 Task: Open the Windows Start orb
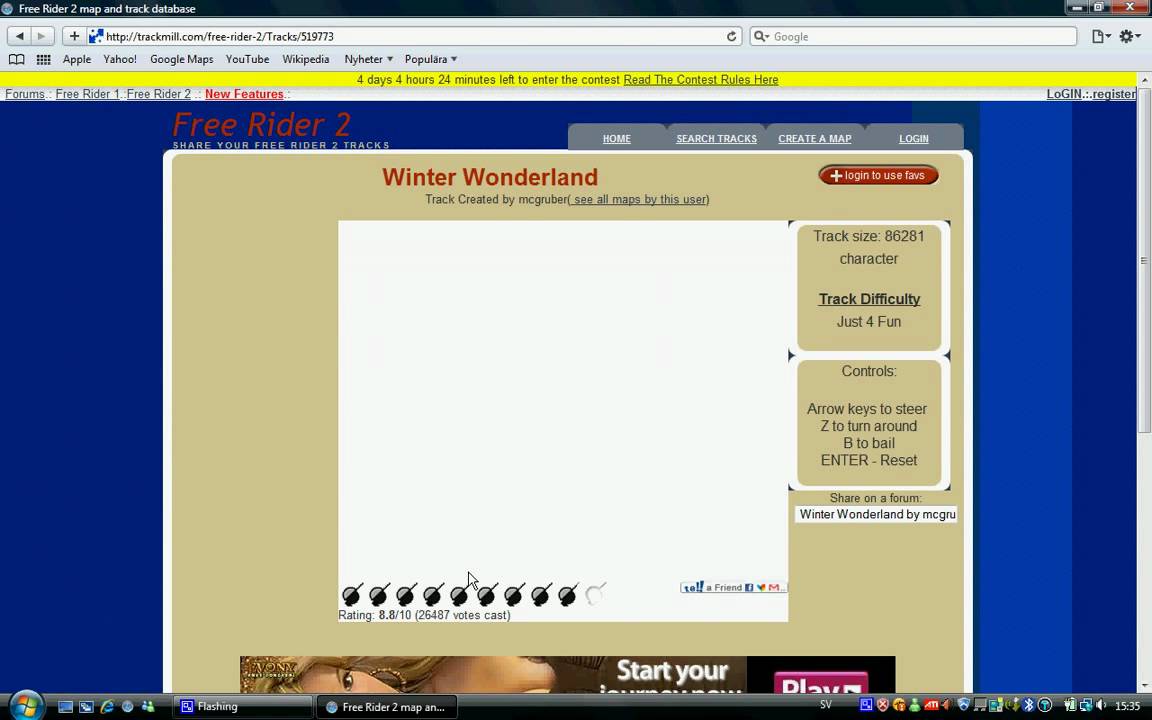[x=26, y=706]
